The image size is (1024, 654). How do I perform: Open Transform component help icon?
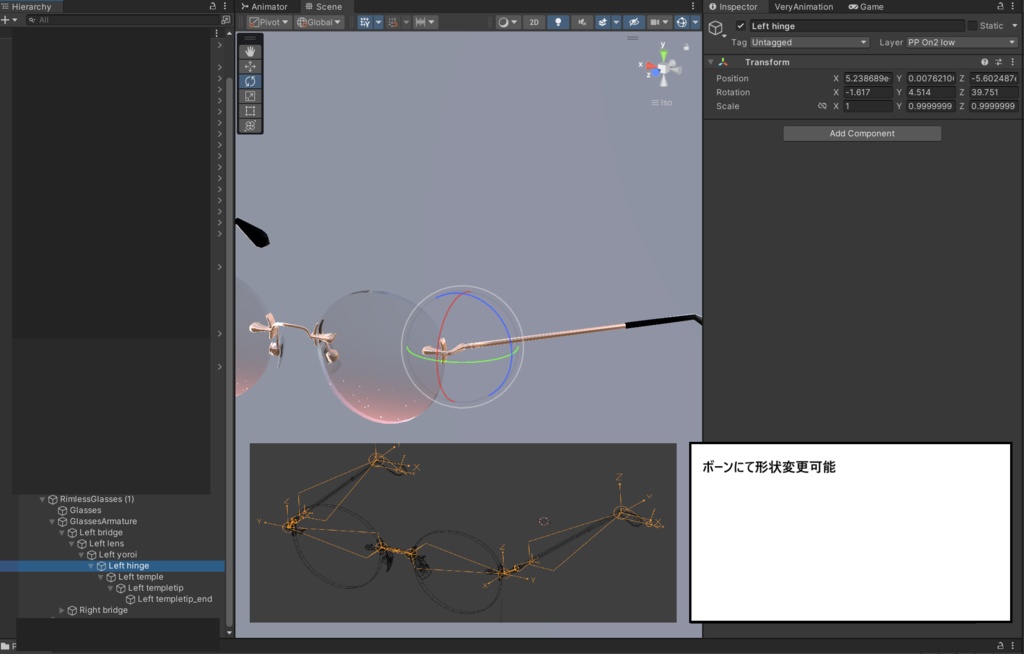[x=984, y=62]
